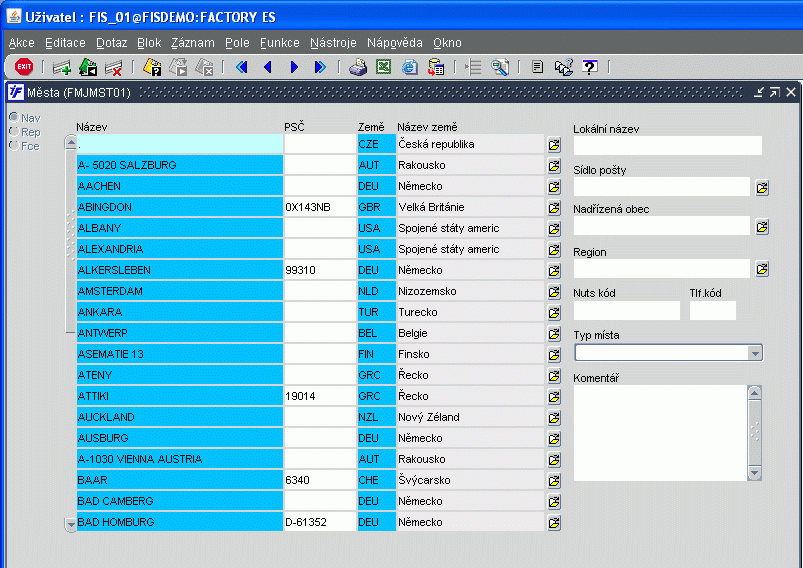Click the Lokální název input field
This screenshot has width=803, height=568.
coord(668,145)
